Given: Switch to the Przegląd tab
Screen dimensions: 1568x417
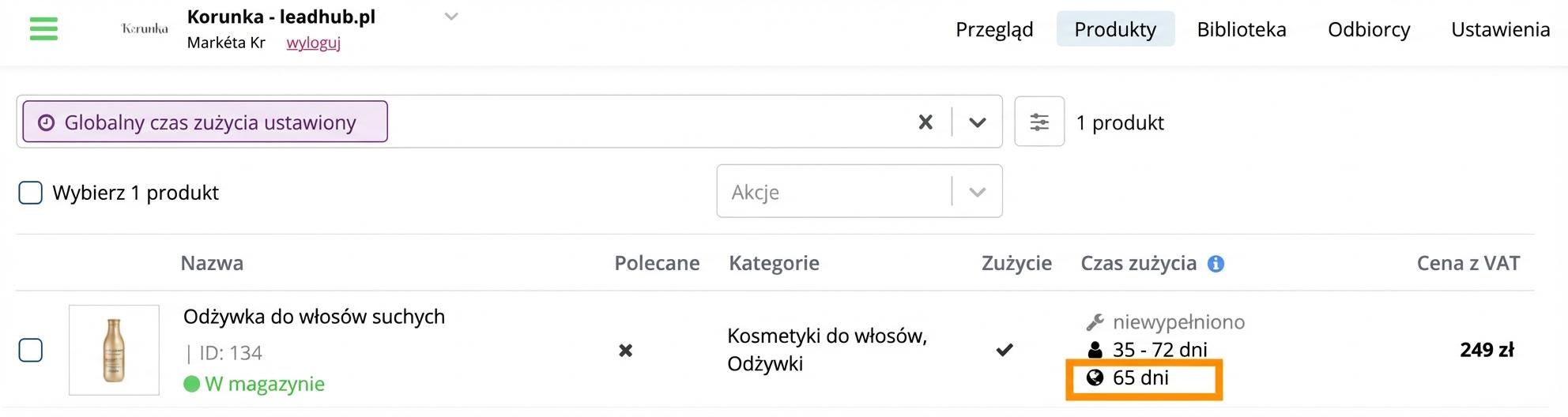Looking at the screenshot, I should [994, 29].
